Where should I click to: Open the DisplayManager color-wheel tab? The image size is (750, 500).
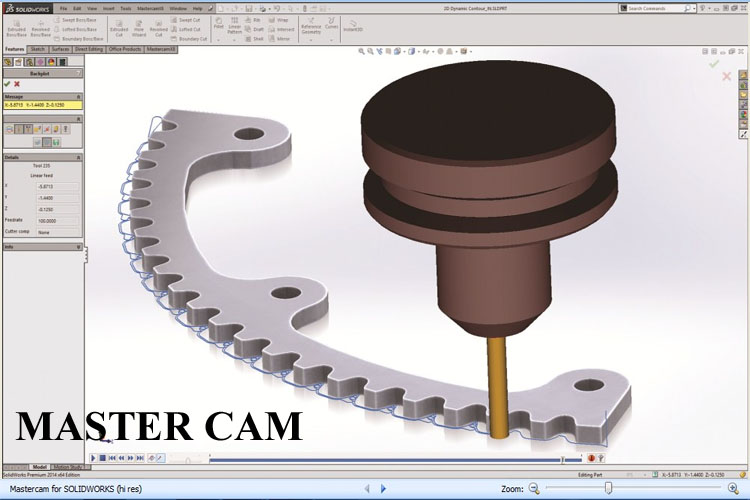pos(51,62)
